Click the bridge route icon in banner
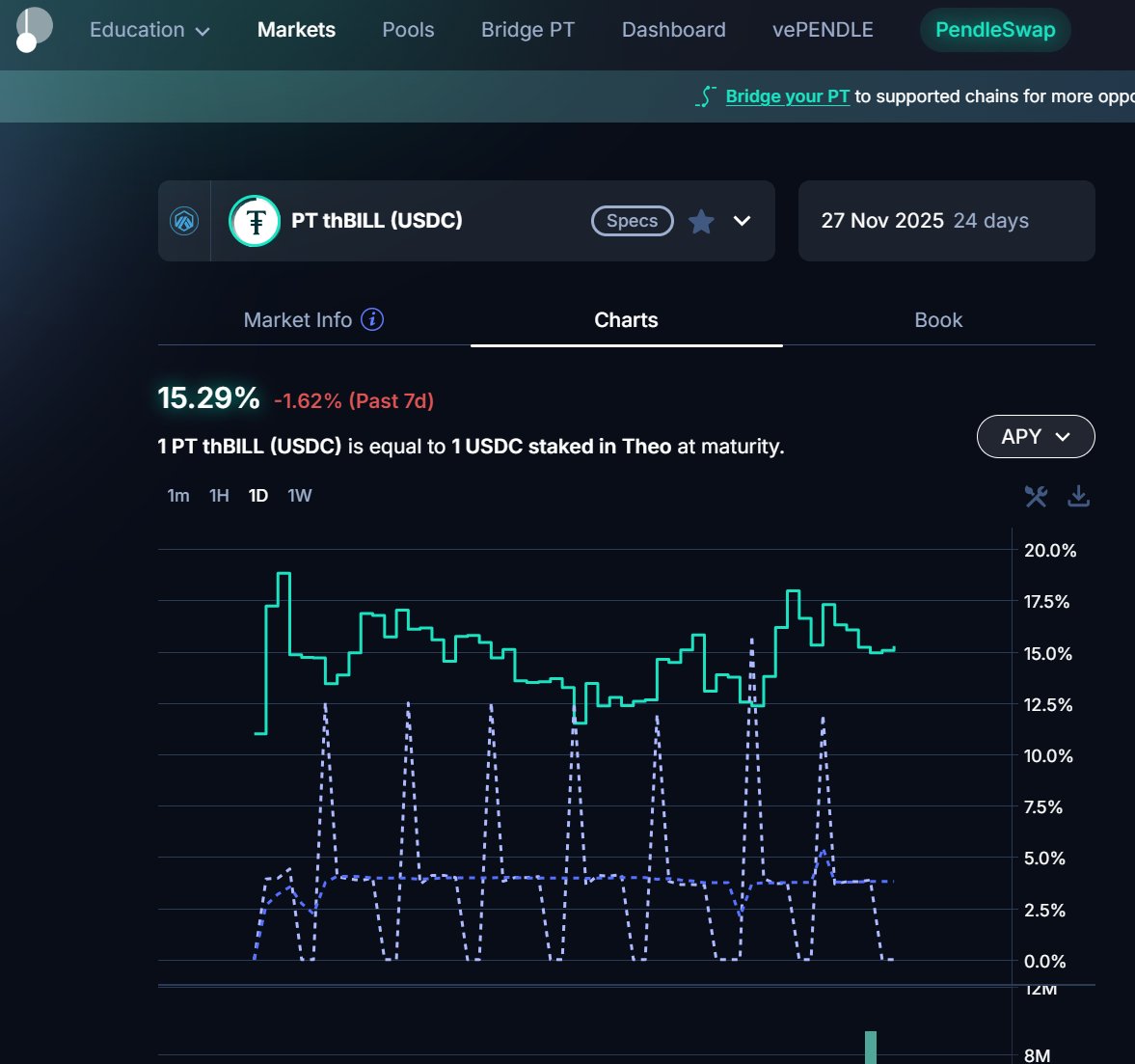1135x1064 pixels. [706, 96]
